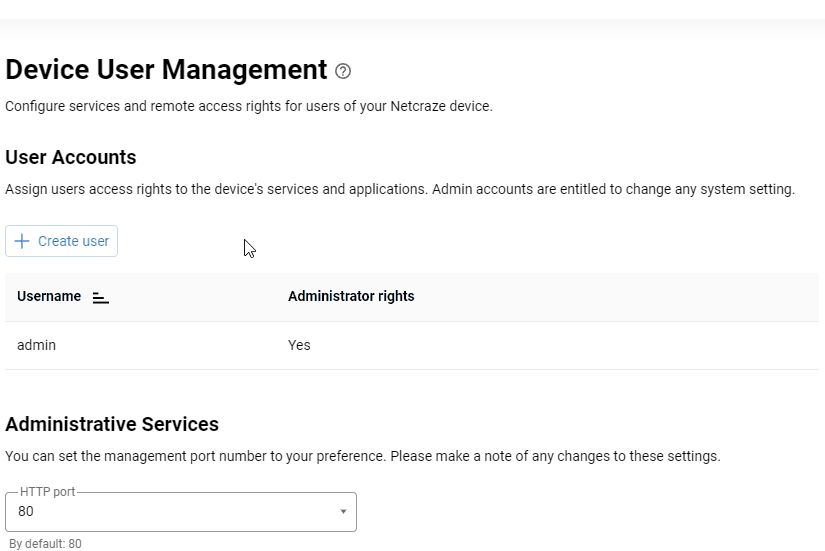
Task: Click the Administrator rights column header
Action: (351, 296)
